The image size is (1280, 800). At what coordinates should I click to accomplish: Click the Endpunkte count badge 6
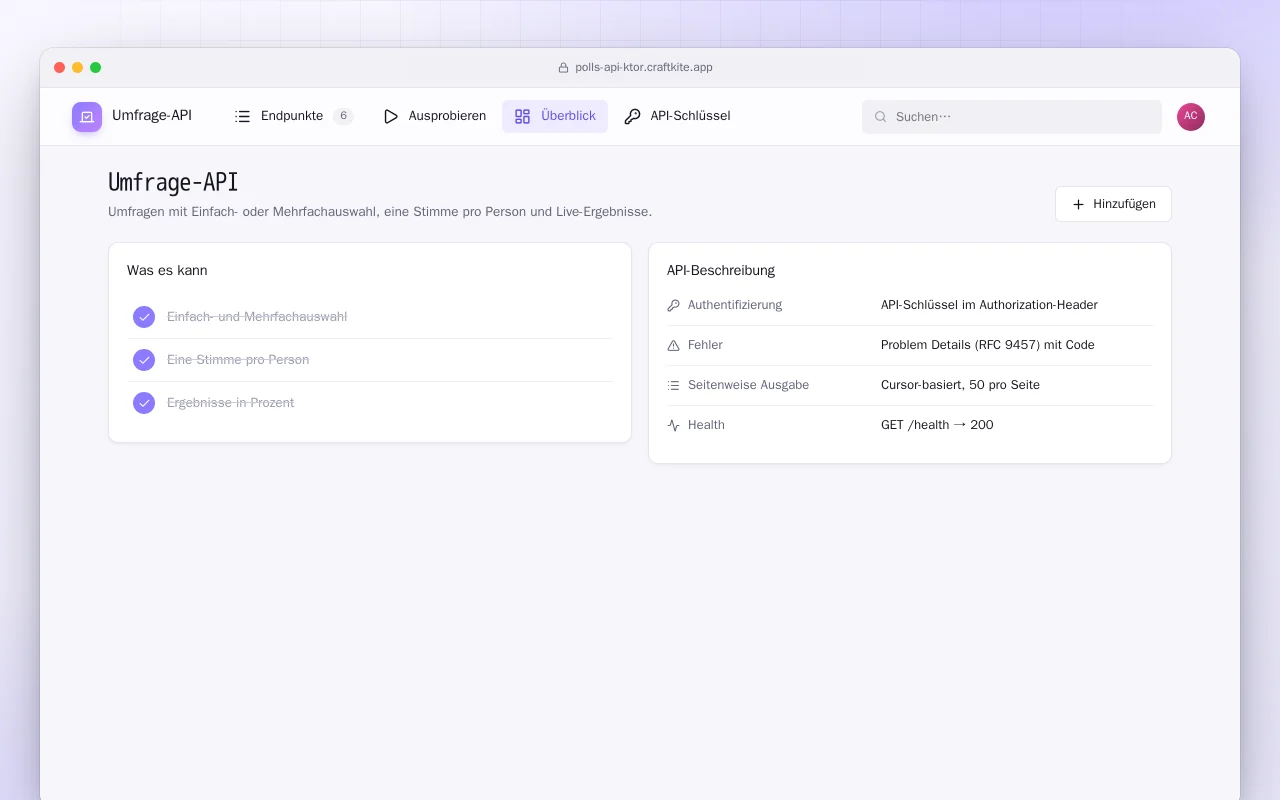click(x=343, y=116)
